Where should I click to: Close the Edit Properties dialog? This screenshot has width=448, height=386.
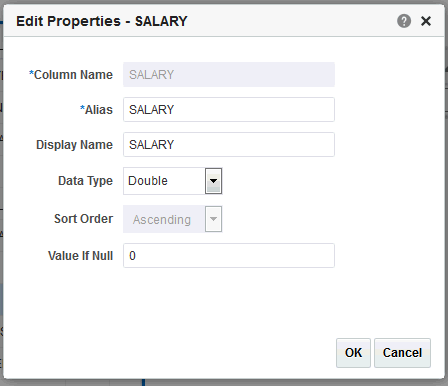point(426,21)
